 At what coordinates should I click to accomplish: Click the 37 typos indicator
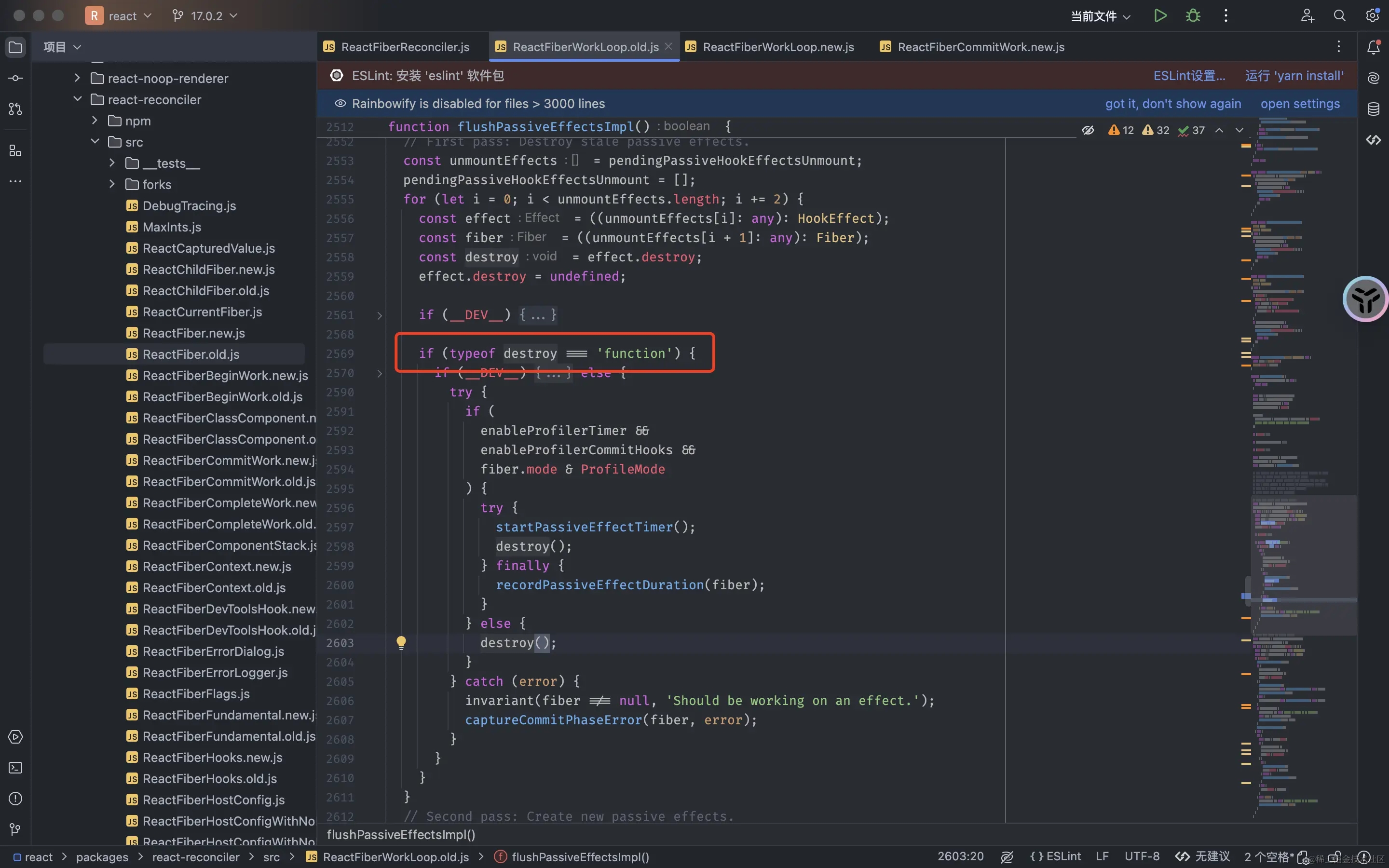[x=1191, y=130]
